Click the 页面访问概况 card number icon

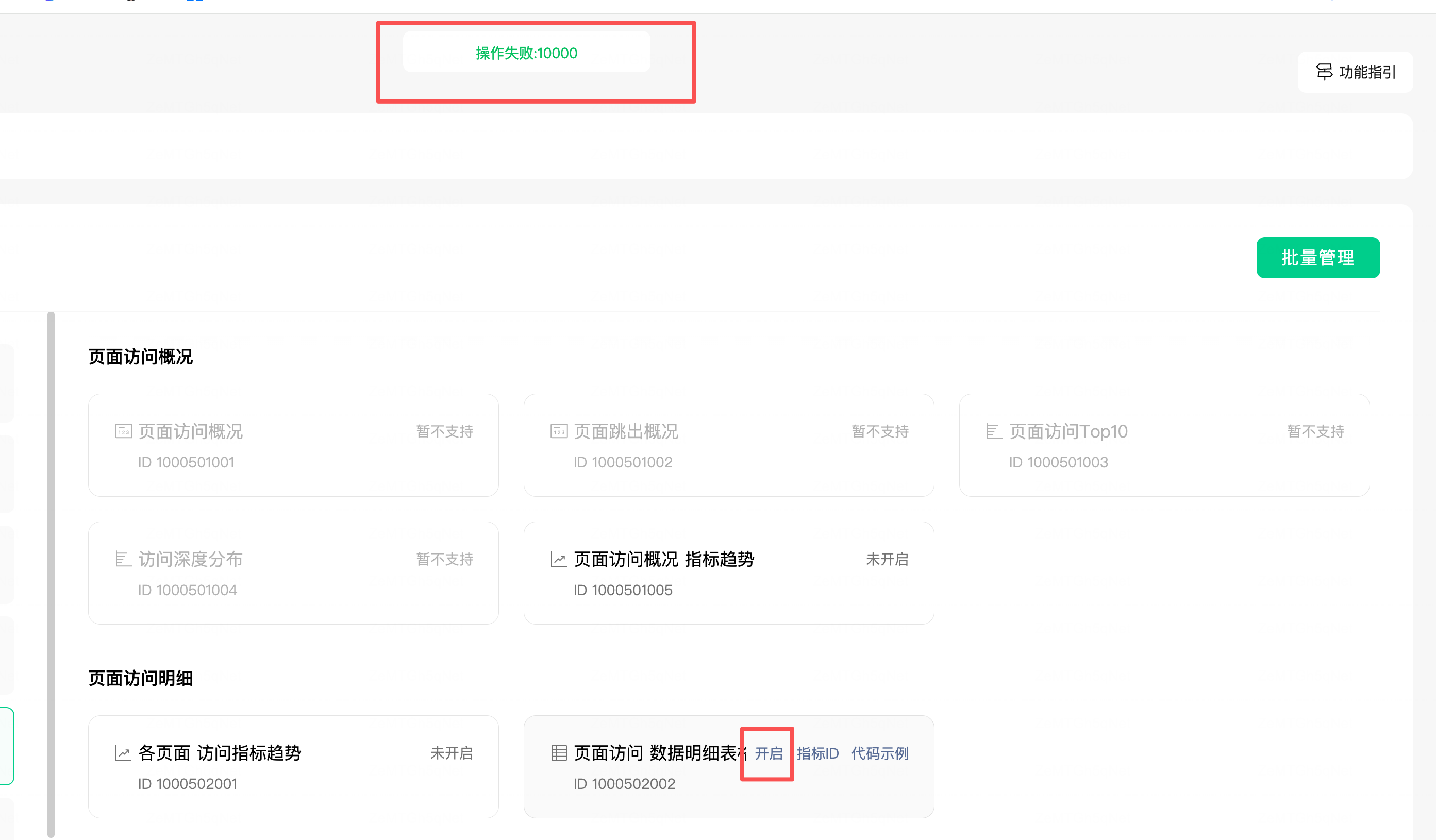[123, 431]
